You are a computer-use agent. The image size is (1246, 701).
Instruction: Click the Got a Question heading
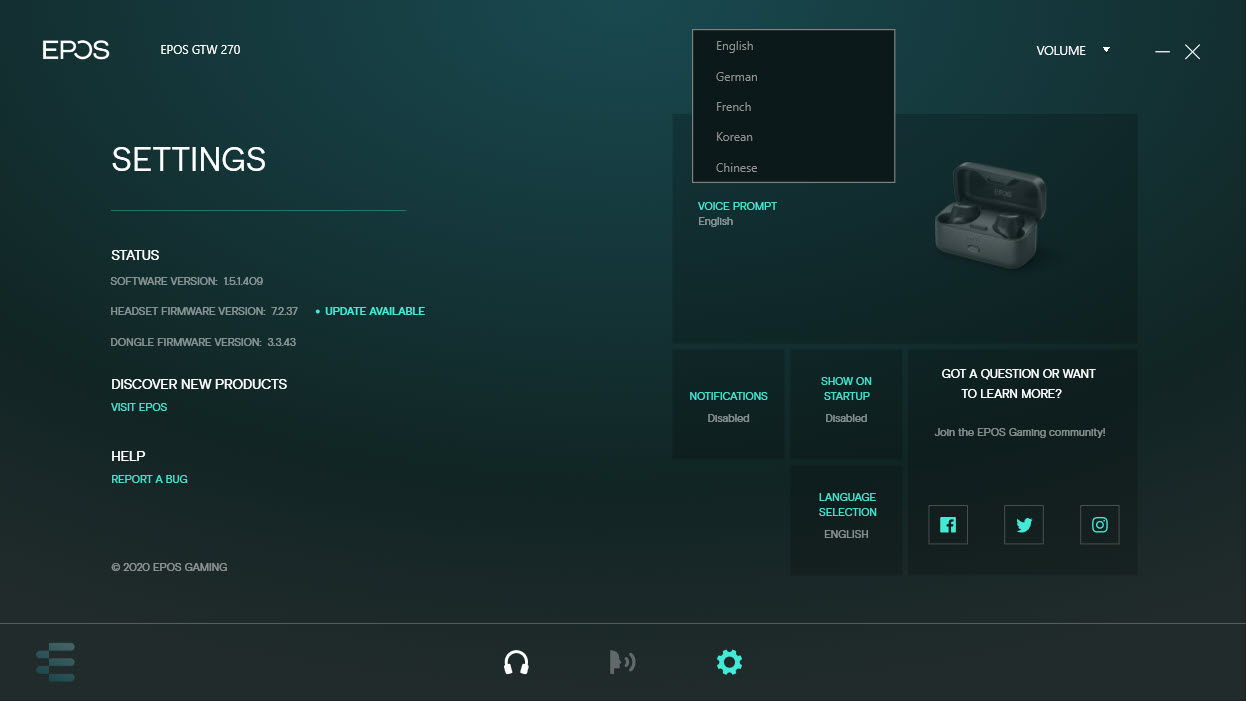(x=1018, y=383)
